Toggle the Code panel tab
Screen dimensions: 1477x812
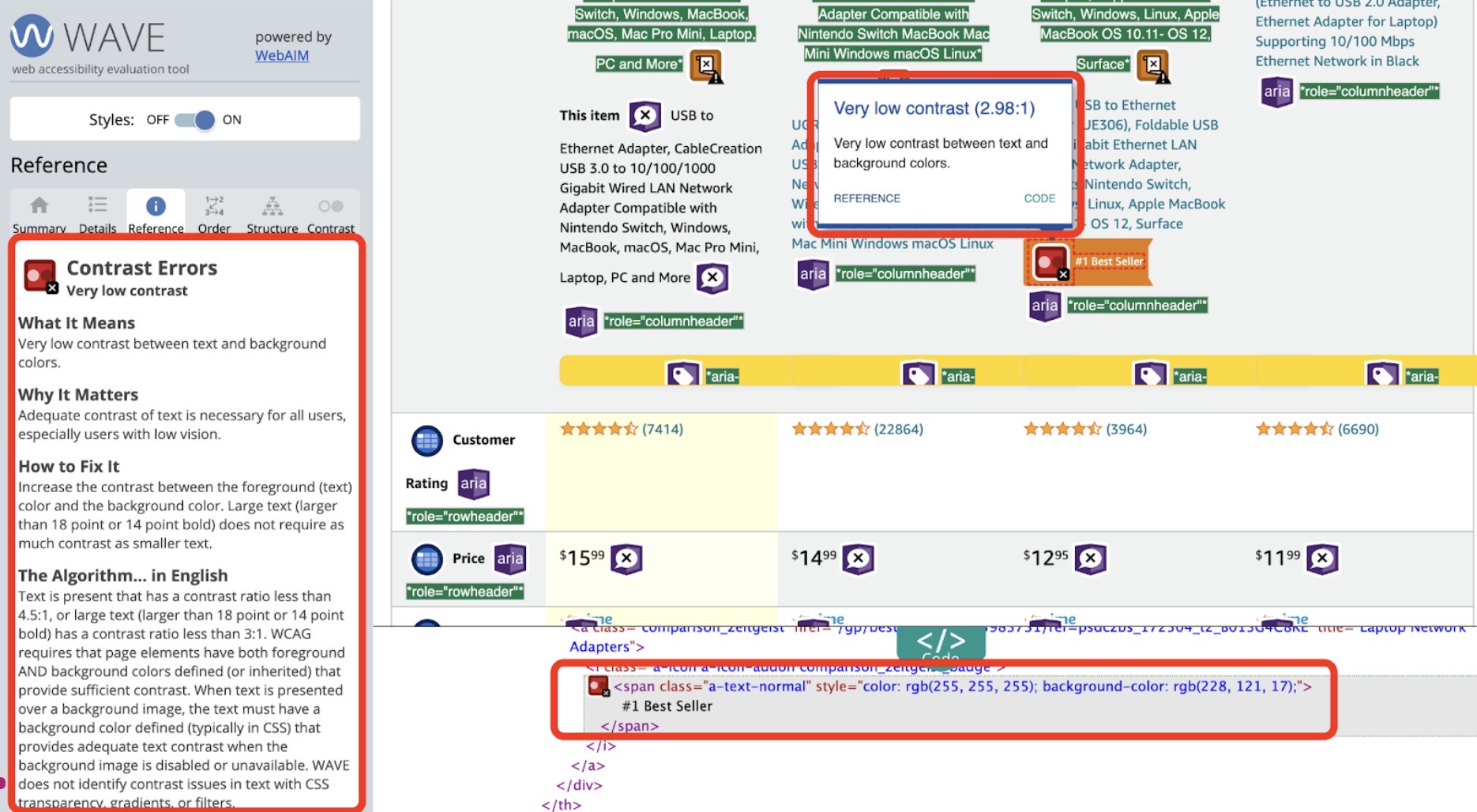click(941, 642)
